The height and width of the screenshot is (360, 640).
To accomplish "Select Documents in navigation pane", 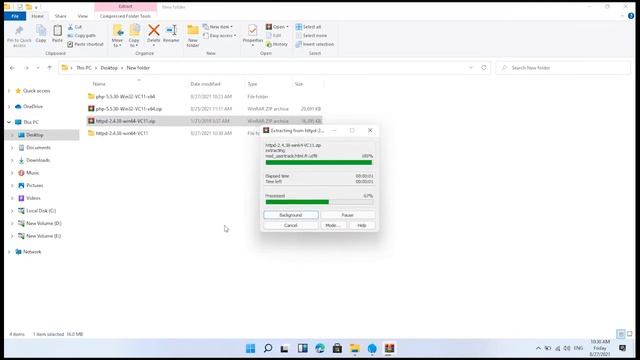I will point(38,147).
